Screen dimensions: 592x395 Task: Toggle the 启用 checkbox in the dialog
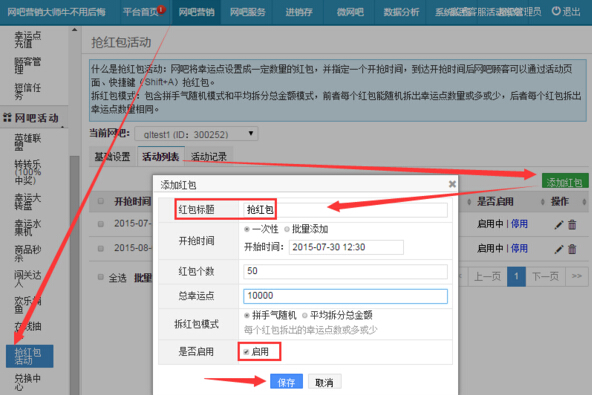click(246, 352)
